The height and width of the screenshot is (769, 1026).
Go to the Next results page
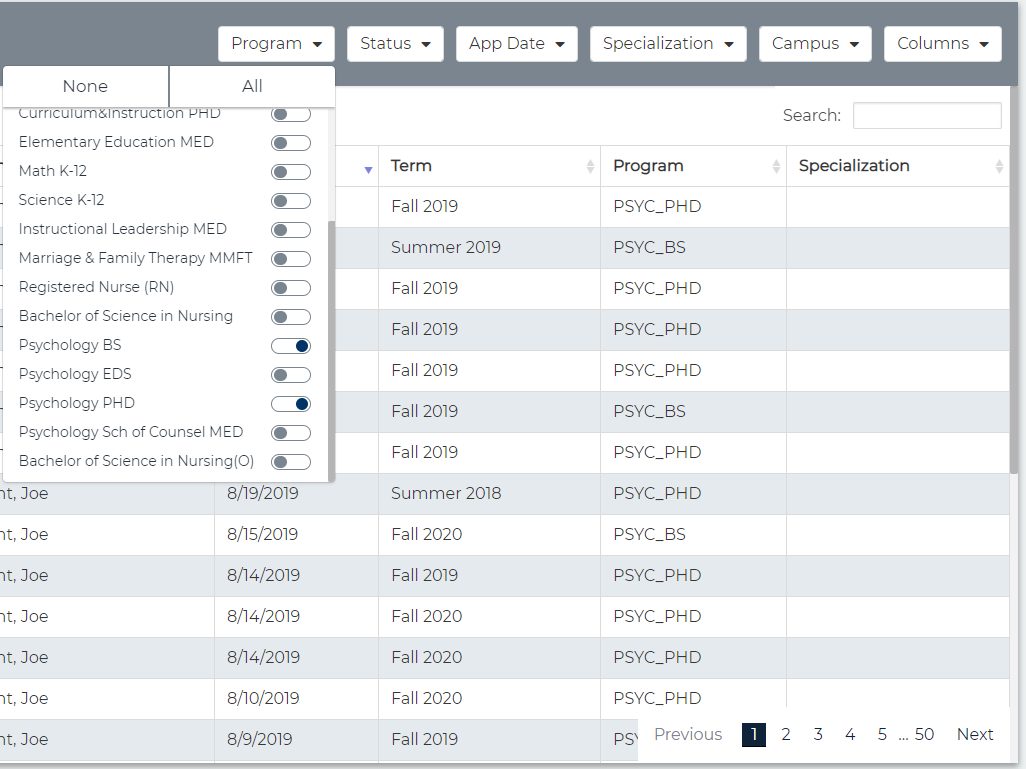974,735
